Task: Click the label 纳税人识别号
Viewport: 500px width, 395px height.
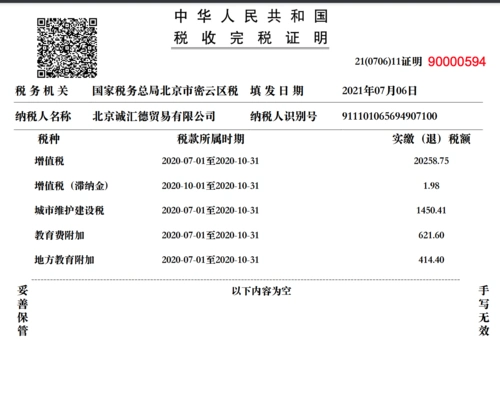Action: pyautogui.click(x=283, y=116)
